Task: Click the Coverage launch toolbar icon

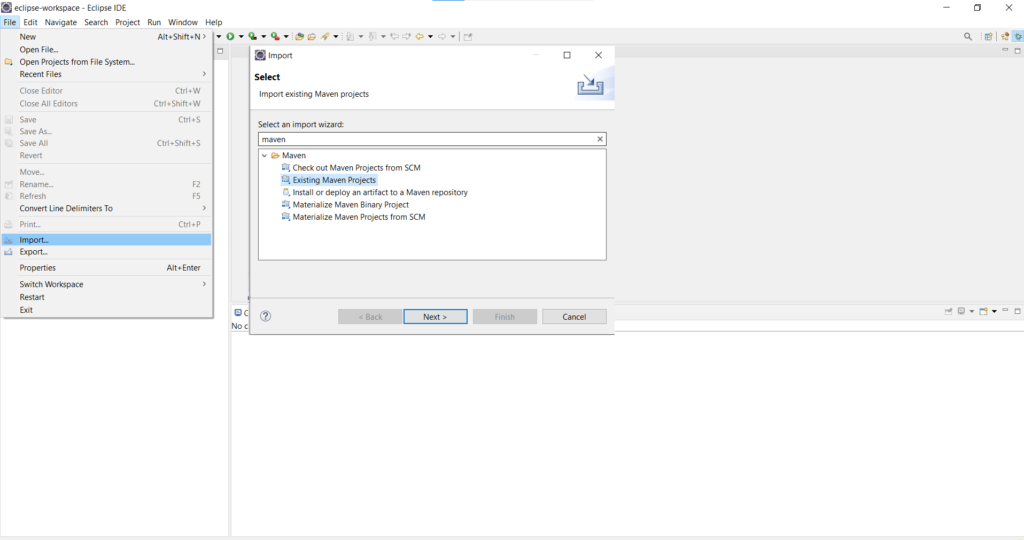Action: pyautogui.click(x=252, y=37)
